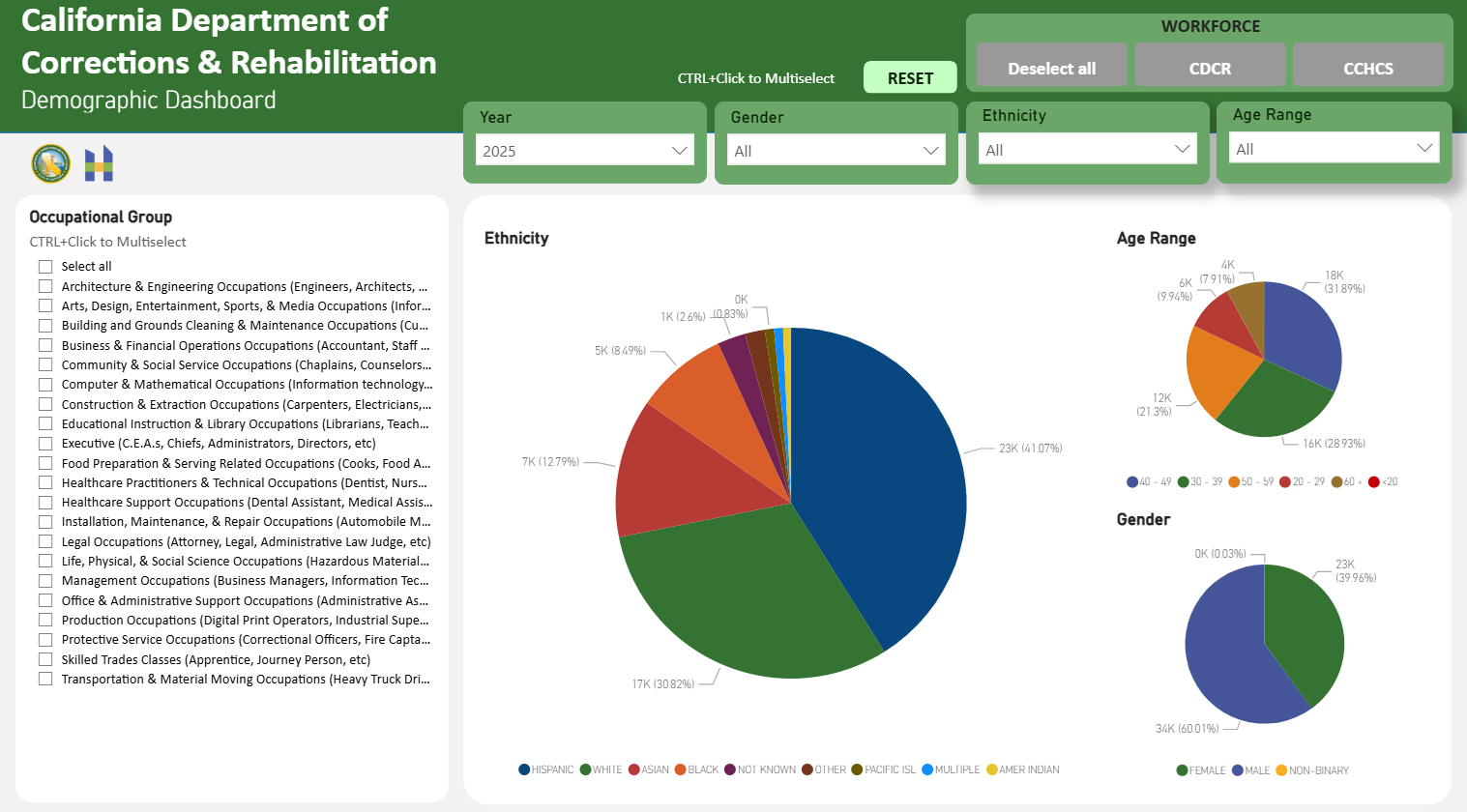Click the HISPANIC legend marker under Ethnicity chart
The width and height of the screenshot is (1467, 812).
[x=524, y=769]
